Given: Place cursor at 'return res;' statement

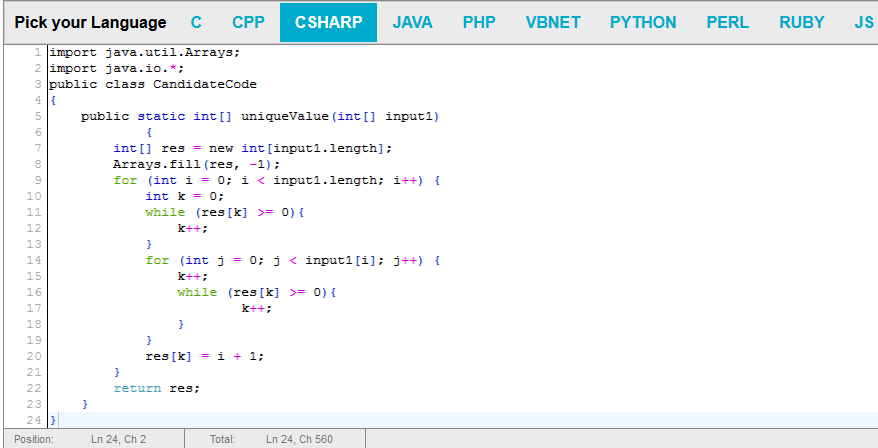Looking at the screenshot, I should pos(157,388).
